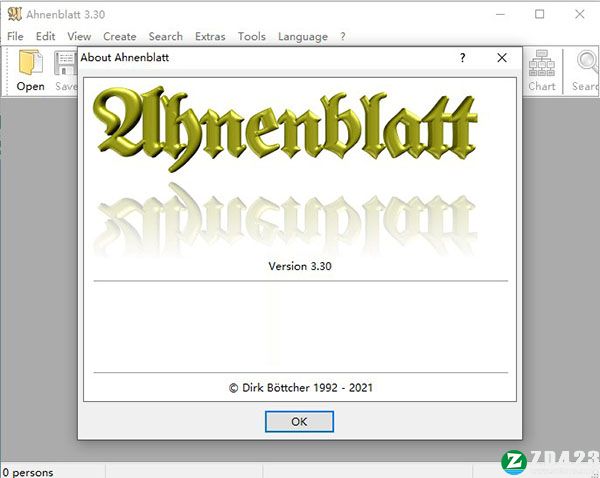Click the Search magnifier toolbar icon
The height and width of the screenshot is (478, 600).
coord(587,62)
